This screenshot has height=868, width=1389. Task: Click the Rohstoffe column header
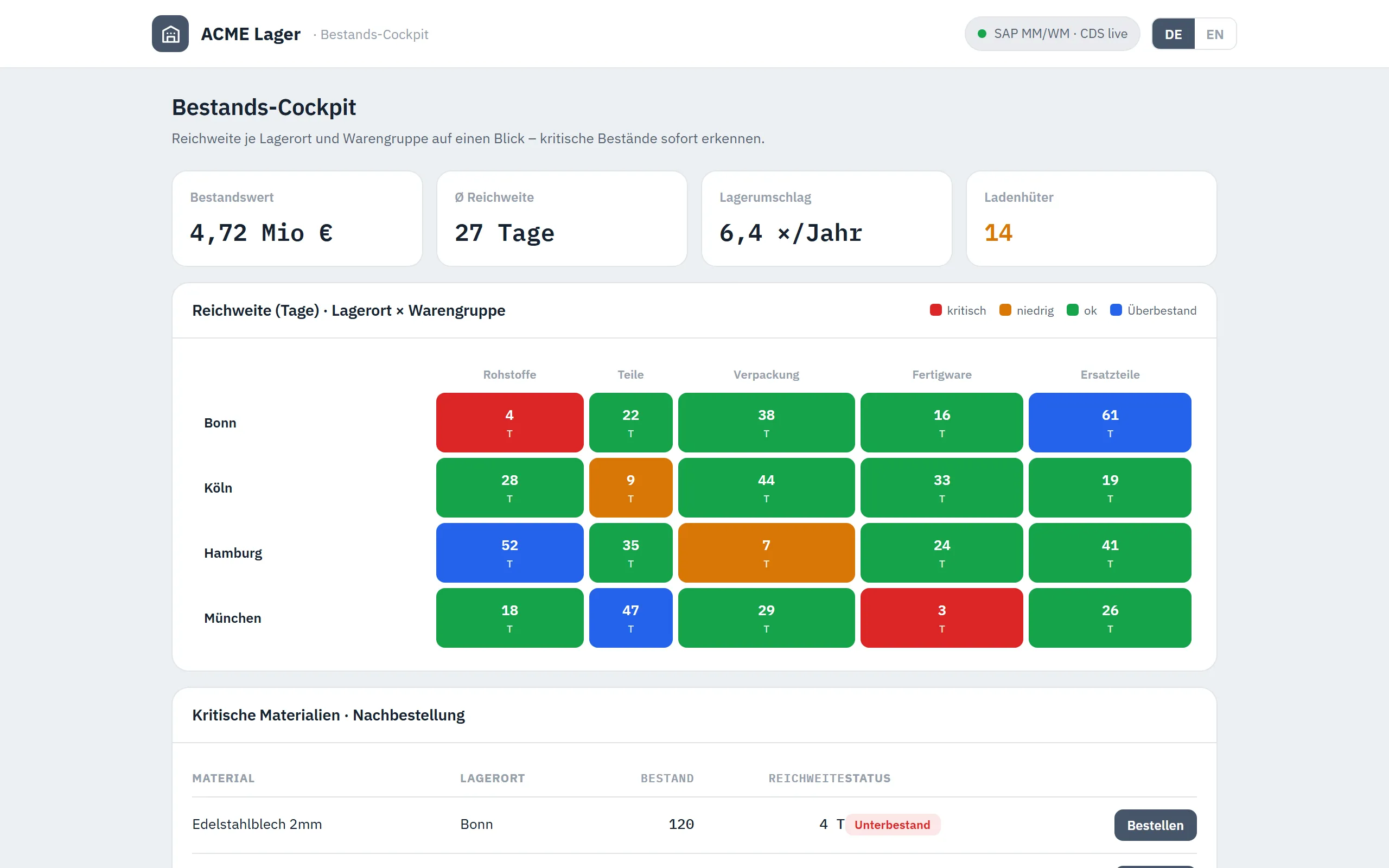tap(509, 374)
